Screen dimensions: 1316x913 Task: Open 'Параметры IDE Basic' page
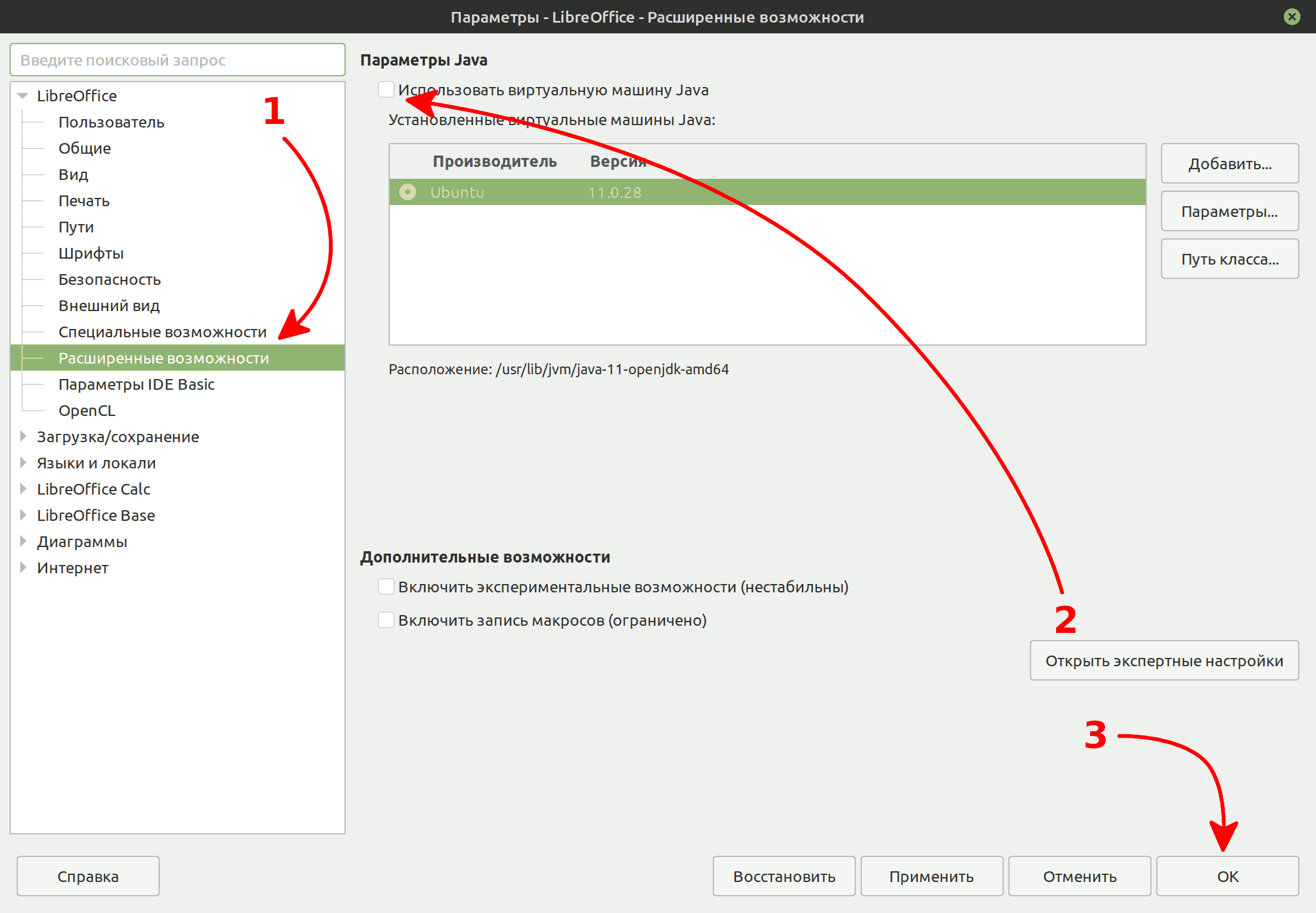click(x=136, y=384)
